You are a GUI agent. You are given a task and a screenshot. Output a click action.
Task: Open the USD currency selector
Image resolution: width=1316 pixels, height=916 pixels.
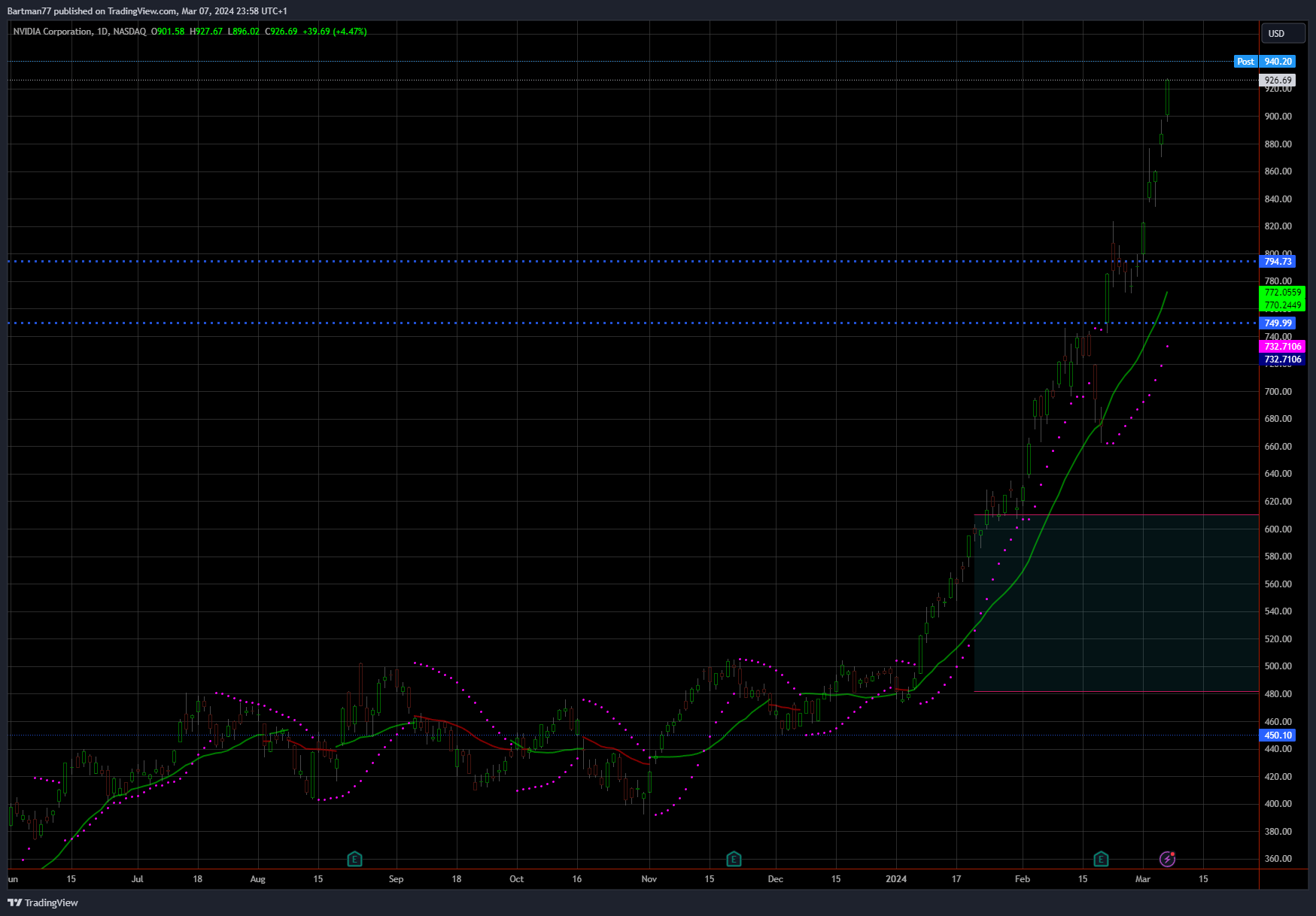coord(1283,33)
